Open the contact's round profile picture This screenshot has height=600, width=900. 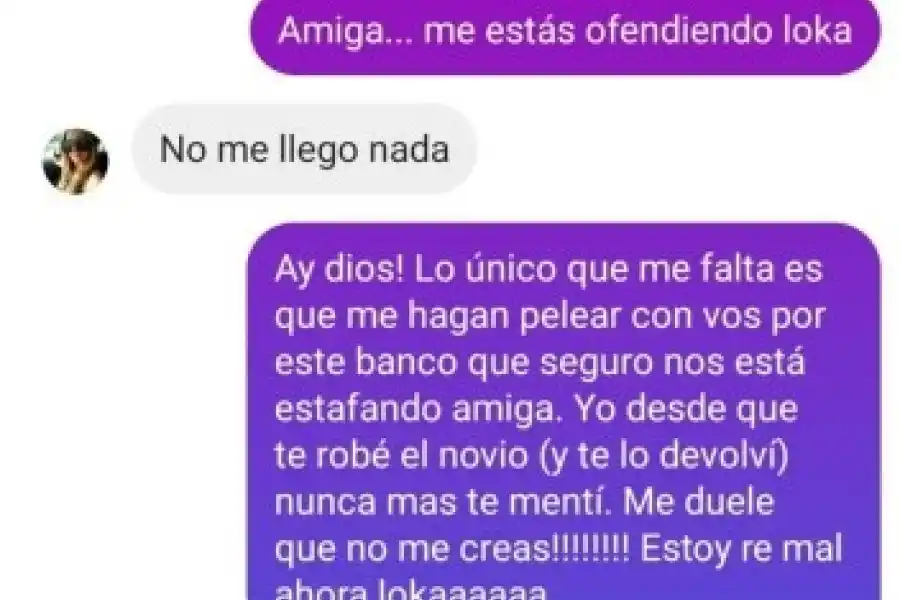(x=75, y=161)
